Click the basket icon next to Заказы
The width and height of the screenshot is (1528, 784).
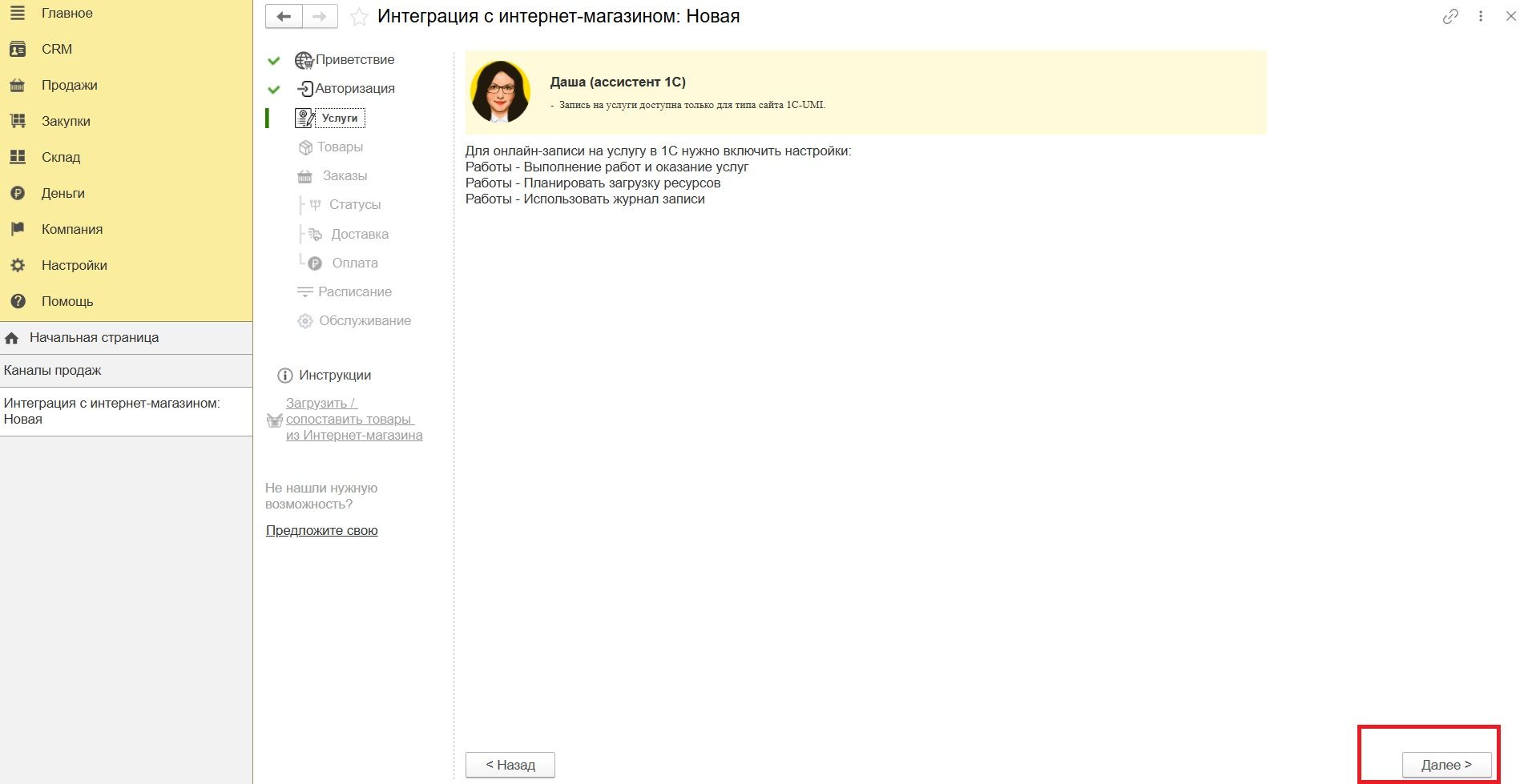click(305, 176)
